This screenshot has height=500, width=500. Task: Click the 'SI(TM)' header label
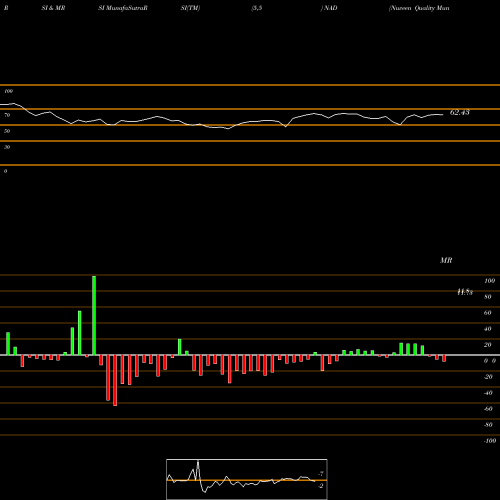[190, 8]
